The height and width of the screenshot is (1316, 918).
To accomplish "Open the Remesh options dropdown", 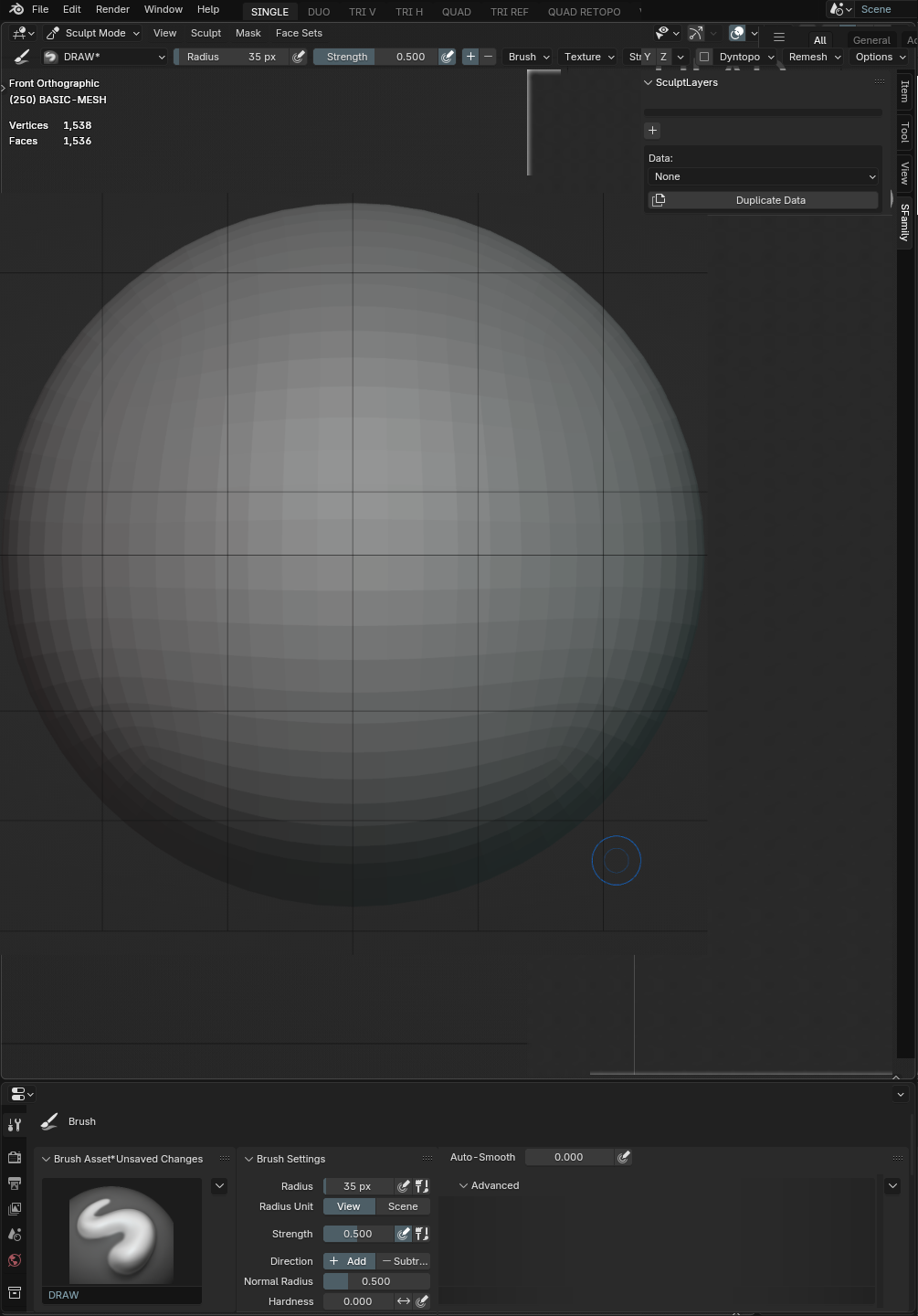I will (x=814, y=57).
